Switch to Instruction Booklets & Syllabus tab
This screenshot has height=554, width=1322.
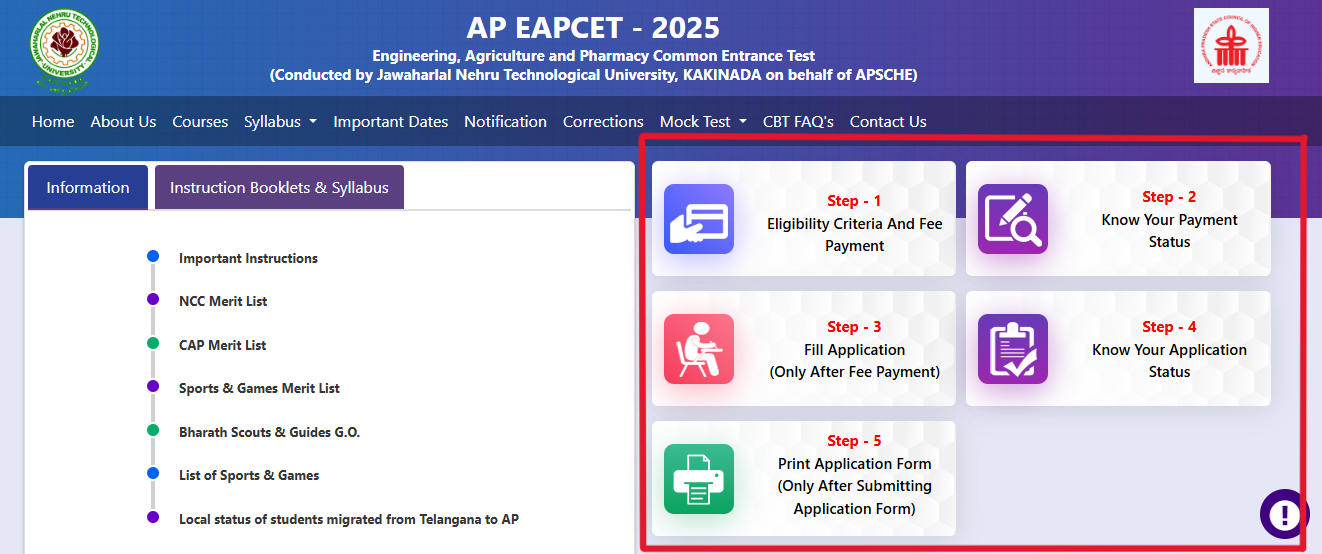pyautogui.click(x=279, y=188)
